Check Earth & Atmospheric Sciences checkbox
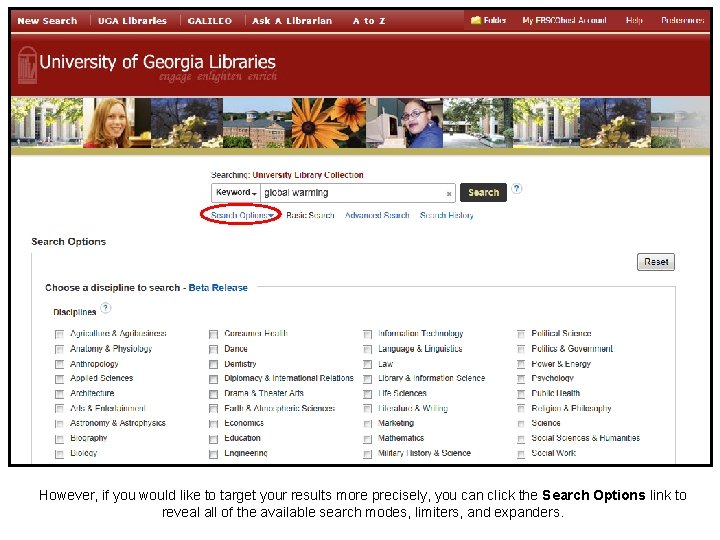The height and width of the screenshot is (540, 720). (213, 409)
